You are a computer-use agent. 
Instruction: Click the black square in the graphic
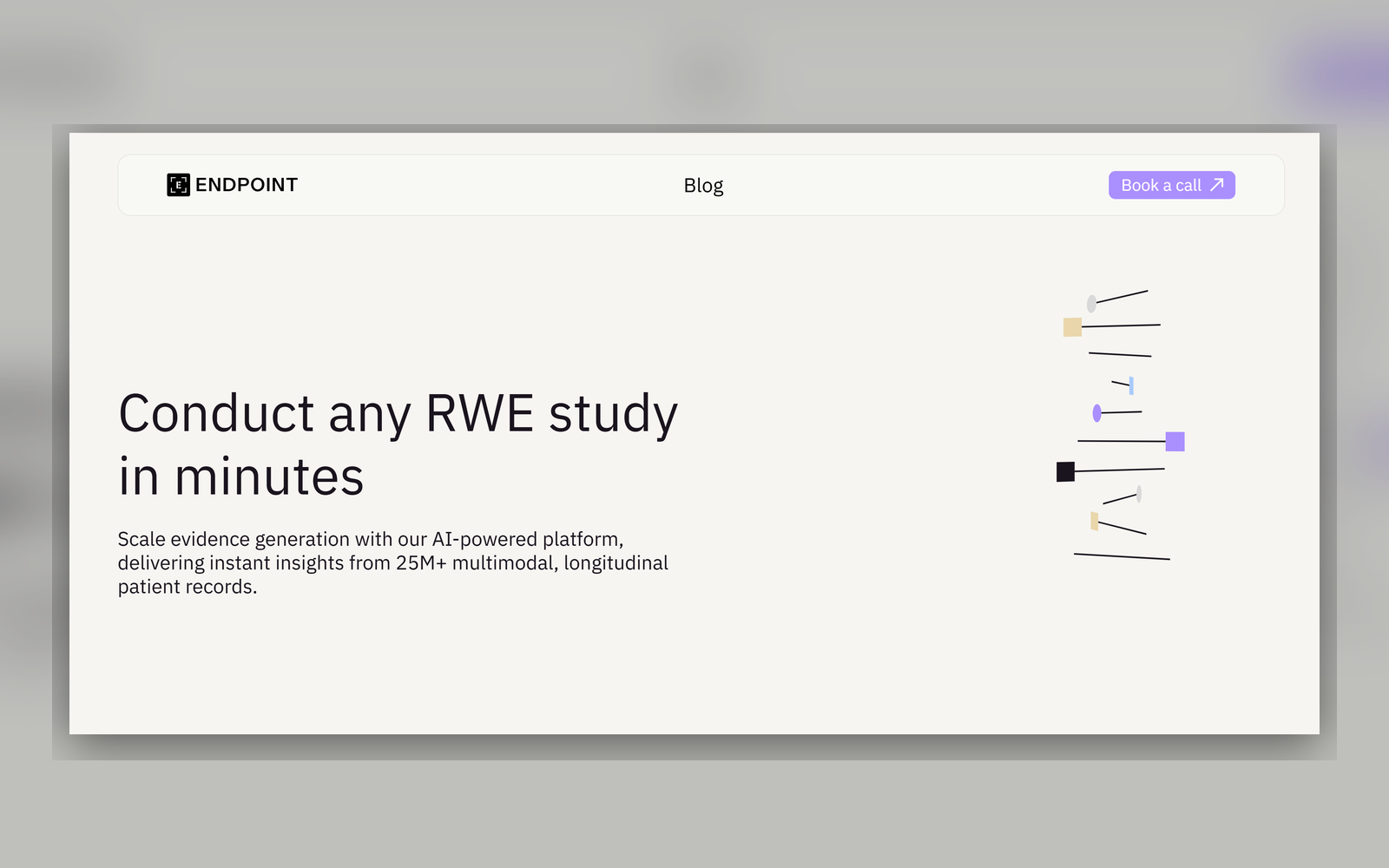click(x=1065, y=471)
